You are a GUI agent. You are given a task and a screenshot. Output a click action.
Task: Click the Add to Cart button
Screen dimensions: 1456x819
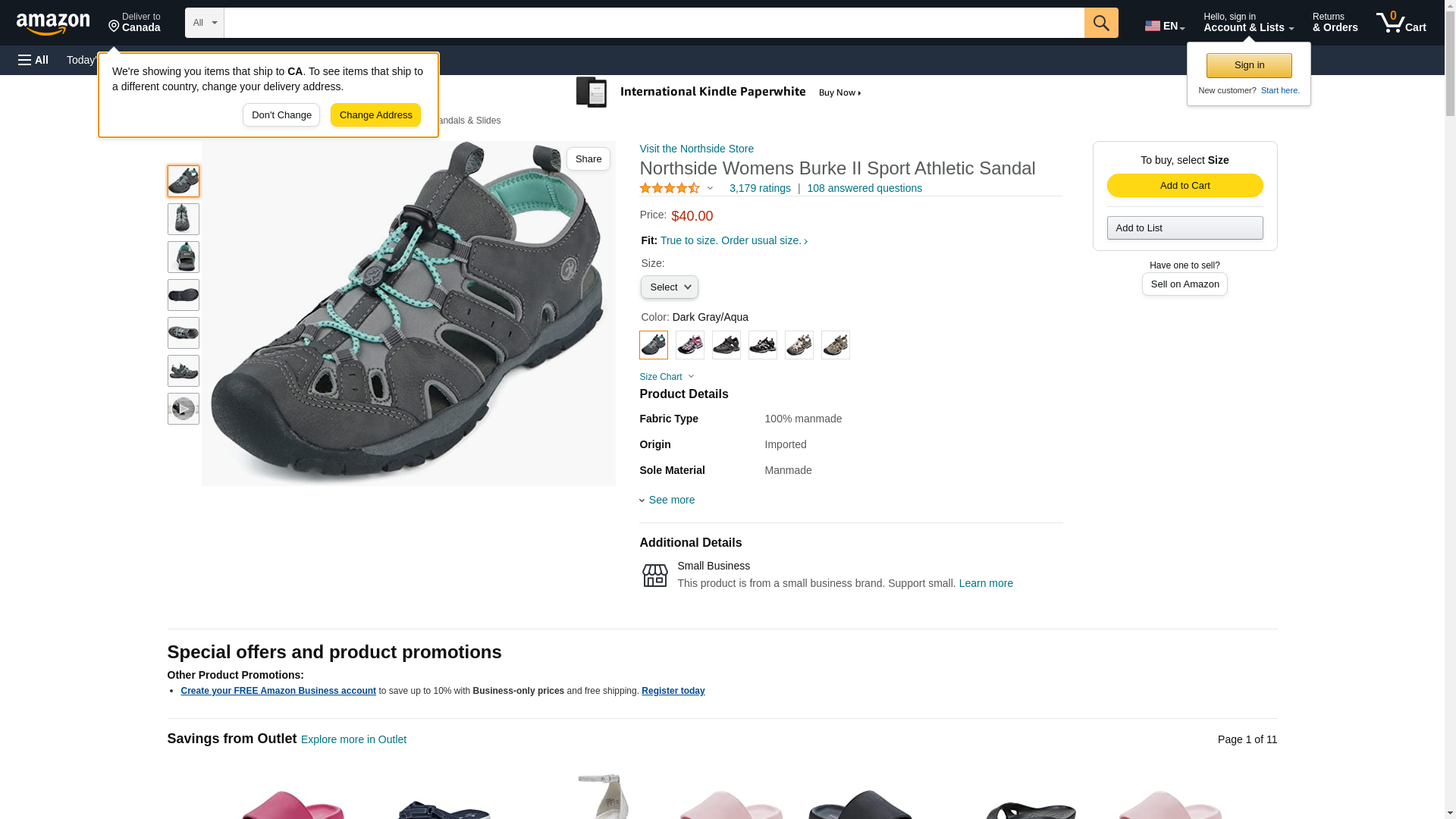(x=1185, y=186)
